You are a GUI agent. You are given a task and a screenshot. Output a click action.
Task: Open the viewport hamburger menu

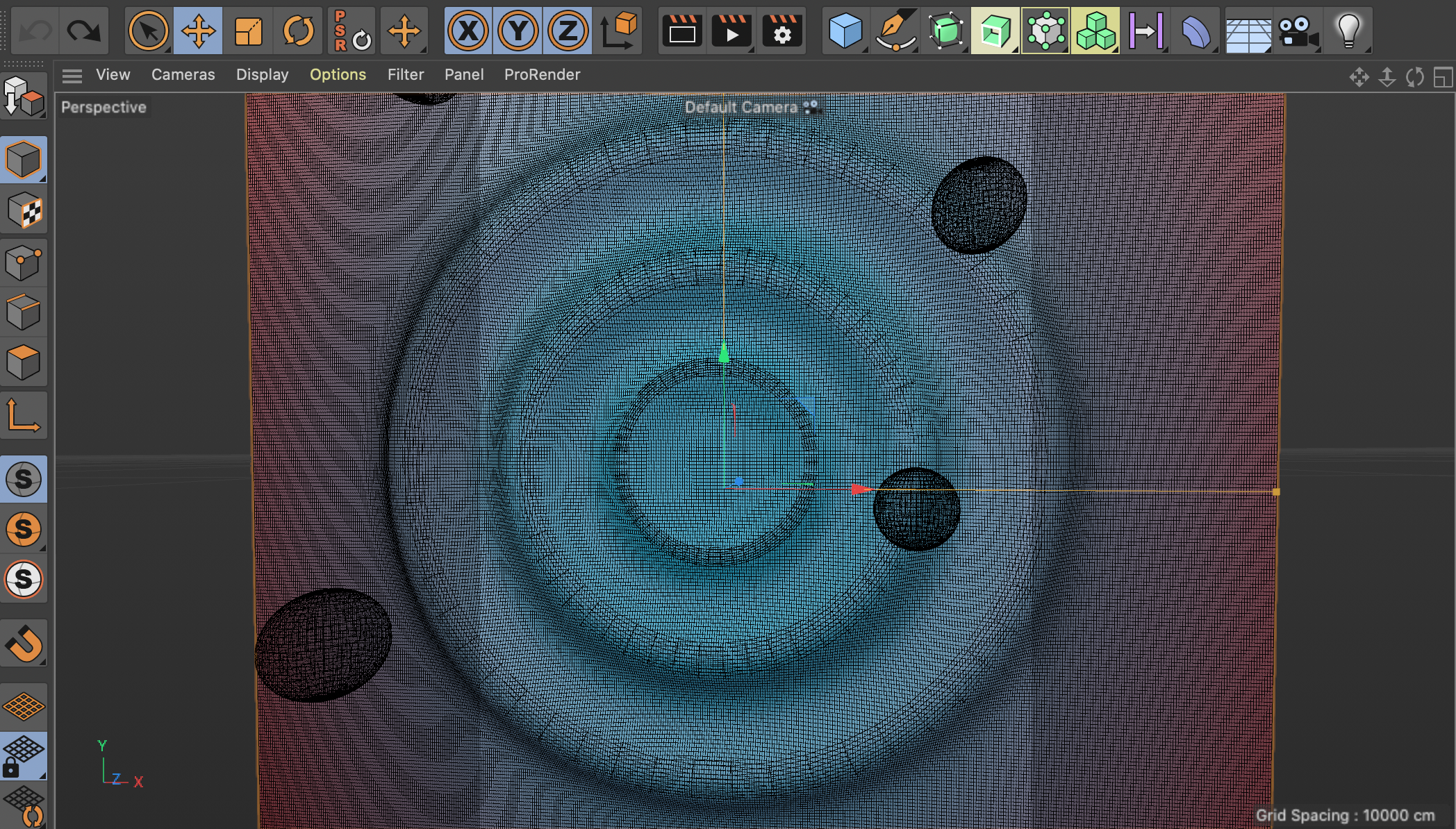pos(72,75)
